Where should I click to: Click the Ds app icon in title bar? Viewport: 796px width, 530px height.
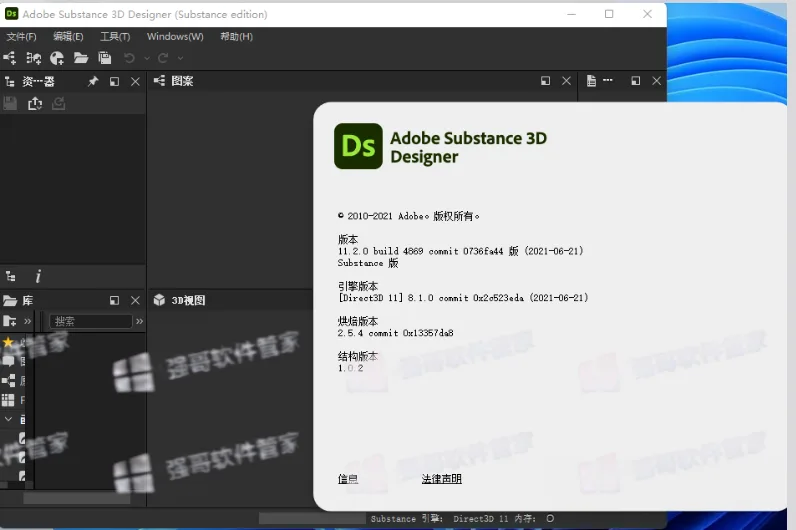click(11, 14)
